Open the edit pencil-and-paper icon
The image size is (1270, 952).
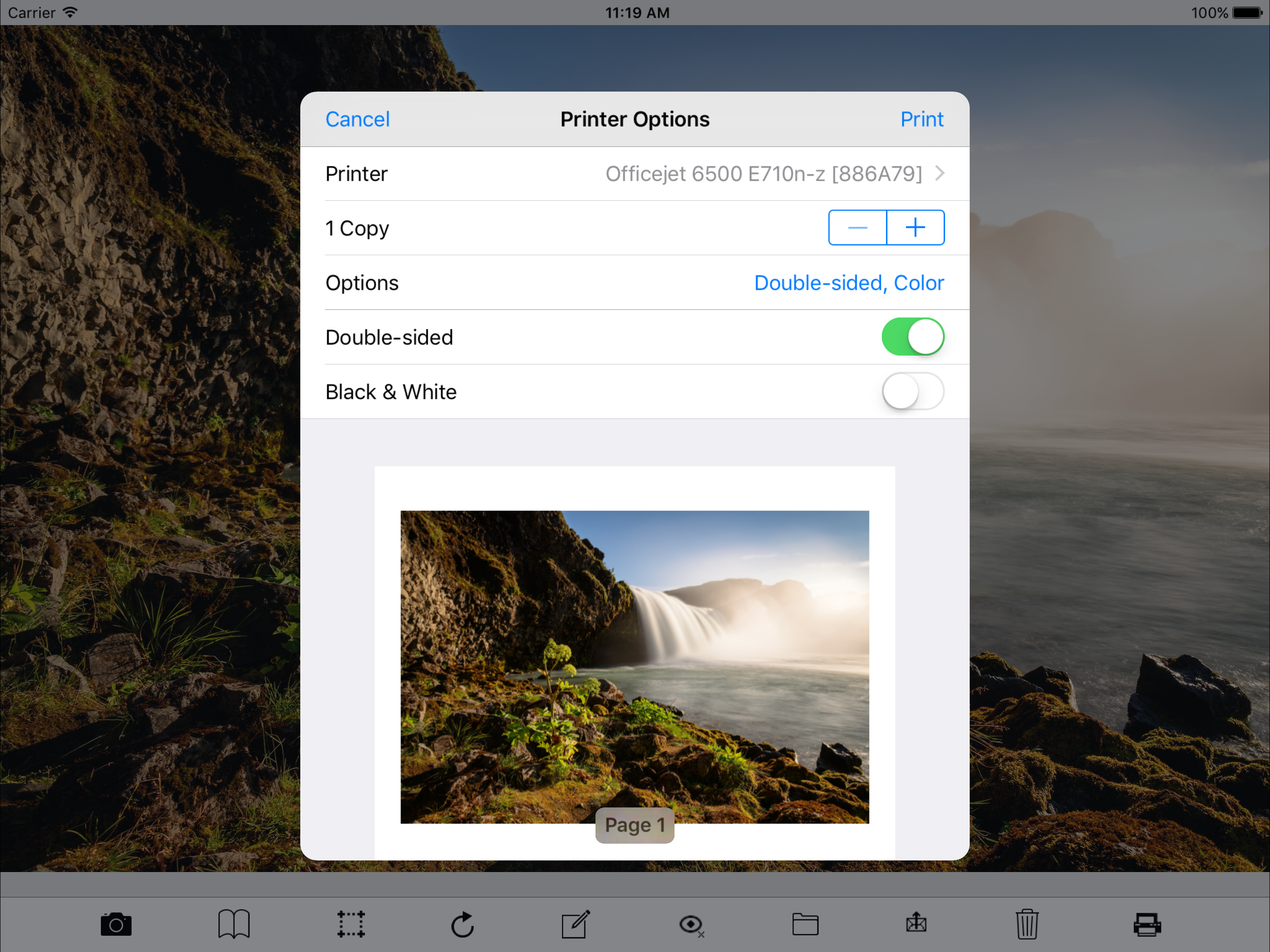point(576,924)
